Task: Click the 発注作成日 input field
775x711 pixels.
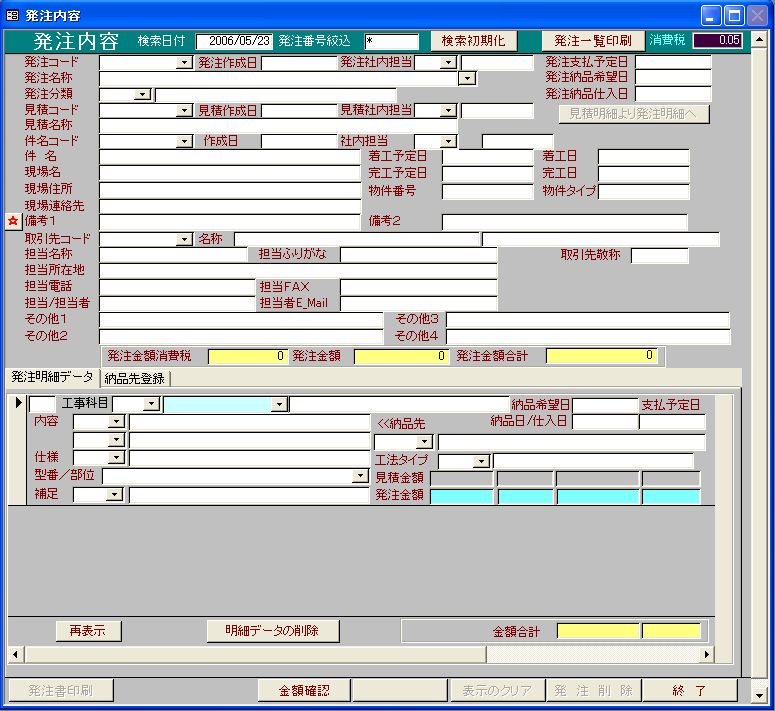Action: tap(299, 63)
